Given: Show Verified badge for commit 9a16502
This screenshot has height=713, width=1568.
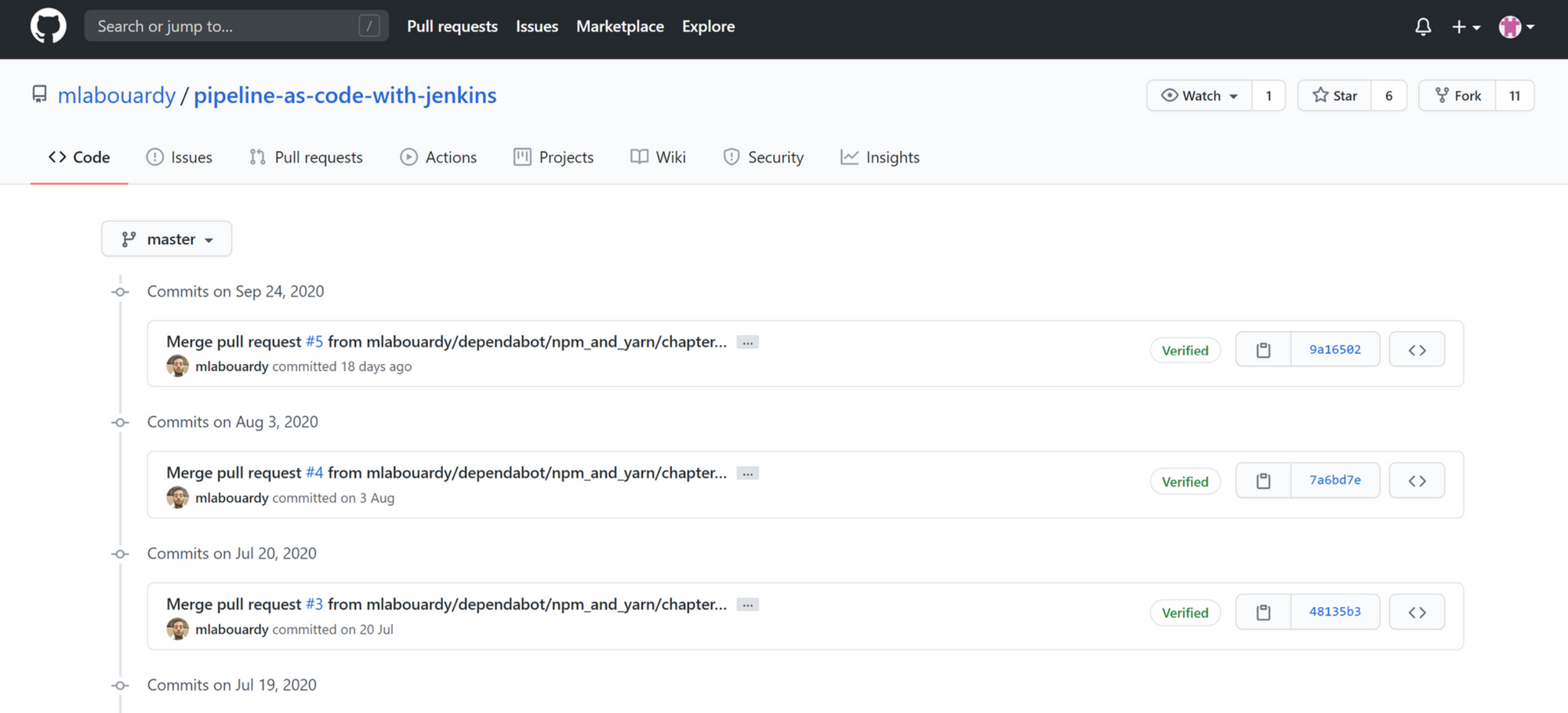Looking at the screenshot, I should (1185, 351).
